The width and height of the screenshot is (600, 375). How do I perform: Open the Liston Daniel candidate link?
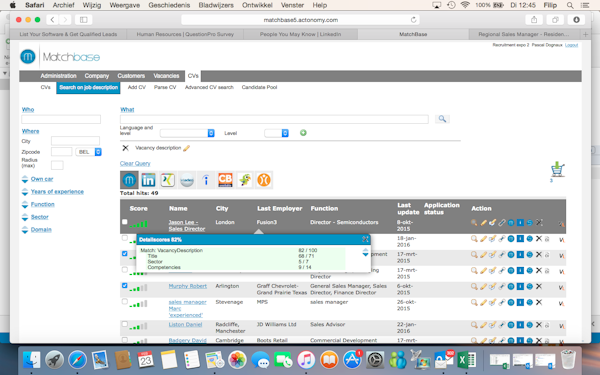tap(185, 324)
